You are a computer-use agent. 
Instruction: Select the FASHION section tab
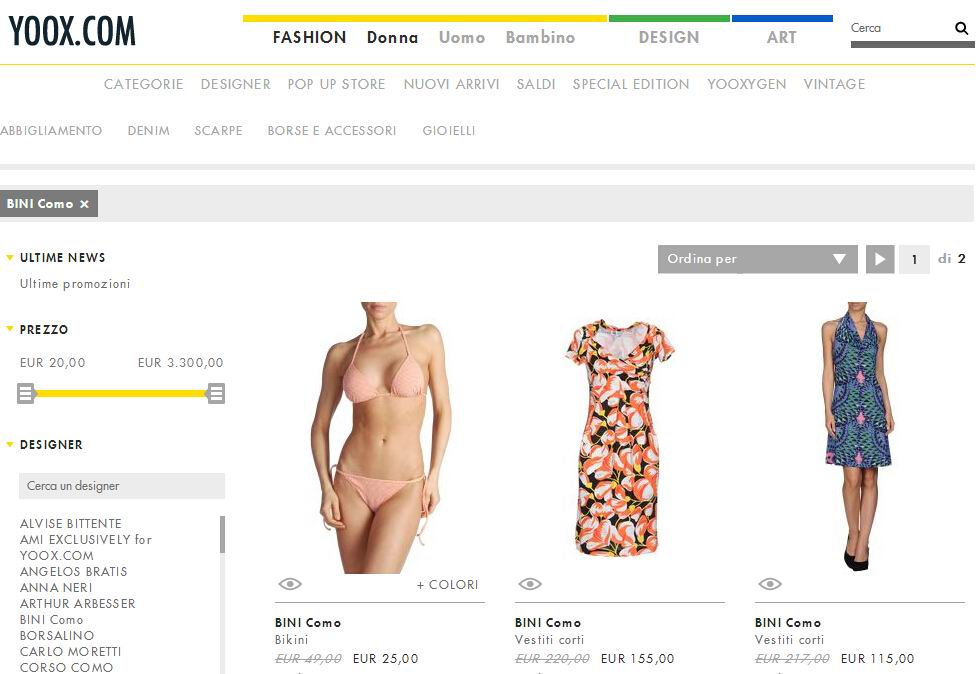309,37
